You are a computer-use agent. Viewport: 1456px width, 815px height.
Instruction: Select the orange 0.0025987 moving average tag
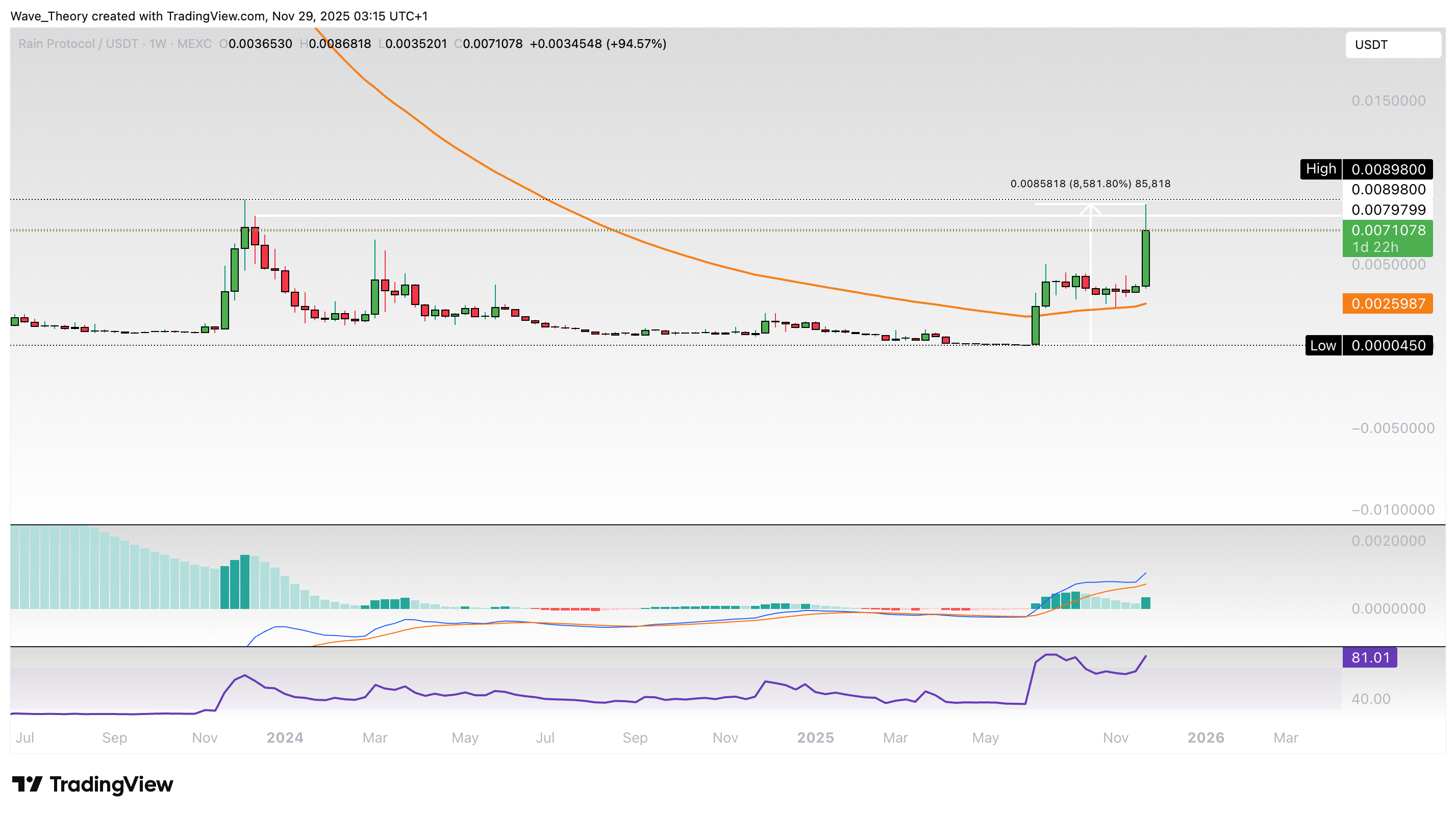(1388, 303)
